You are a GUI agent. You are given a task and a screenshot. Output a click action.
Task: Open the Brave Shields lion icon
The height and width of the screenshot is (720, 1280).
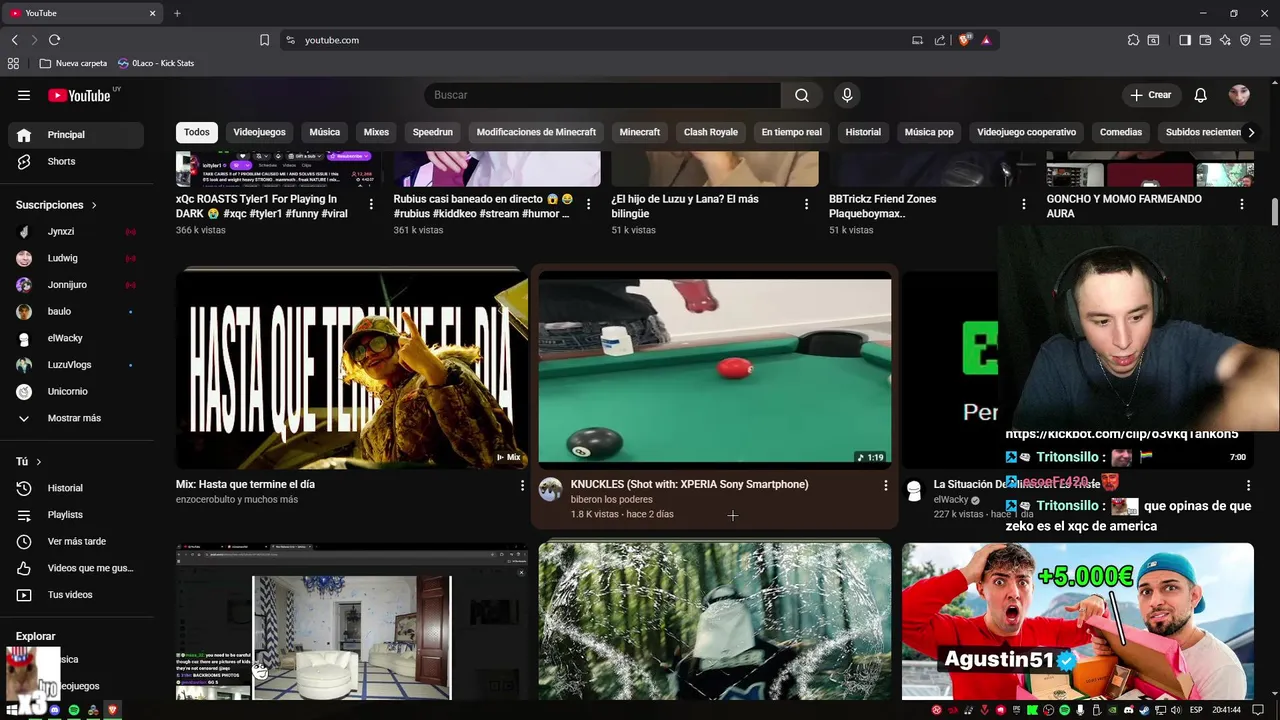pyautogui.click(x=965, y=40)
